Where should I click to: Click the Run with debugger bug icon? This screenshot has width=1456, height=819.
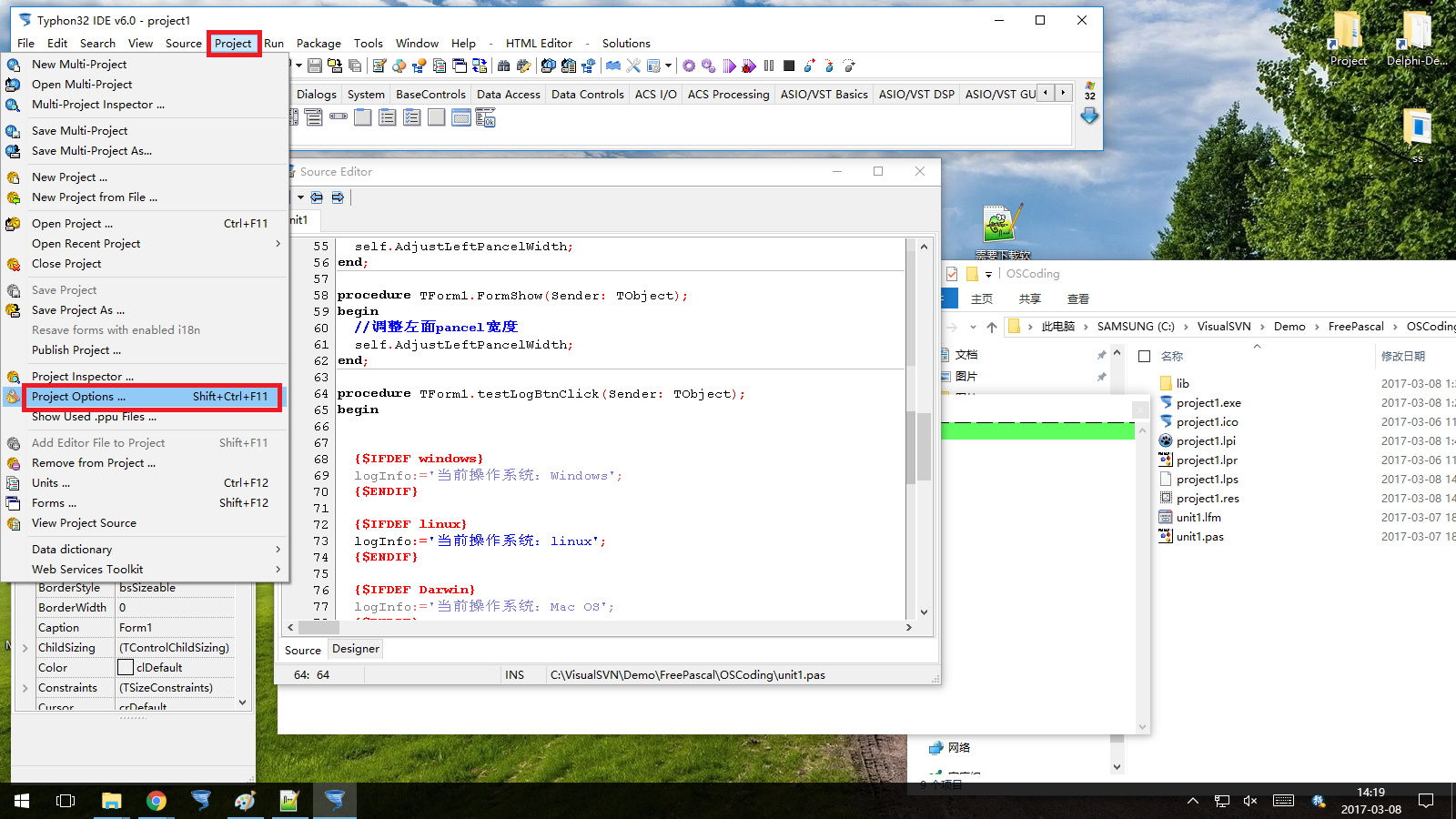[749, 66]
